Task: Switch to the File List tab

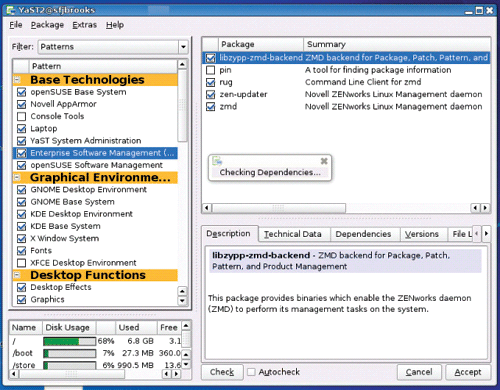Action: pos(461,234)
